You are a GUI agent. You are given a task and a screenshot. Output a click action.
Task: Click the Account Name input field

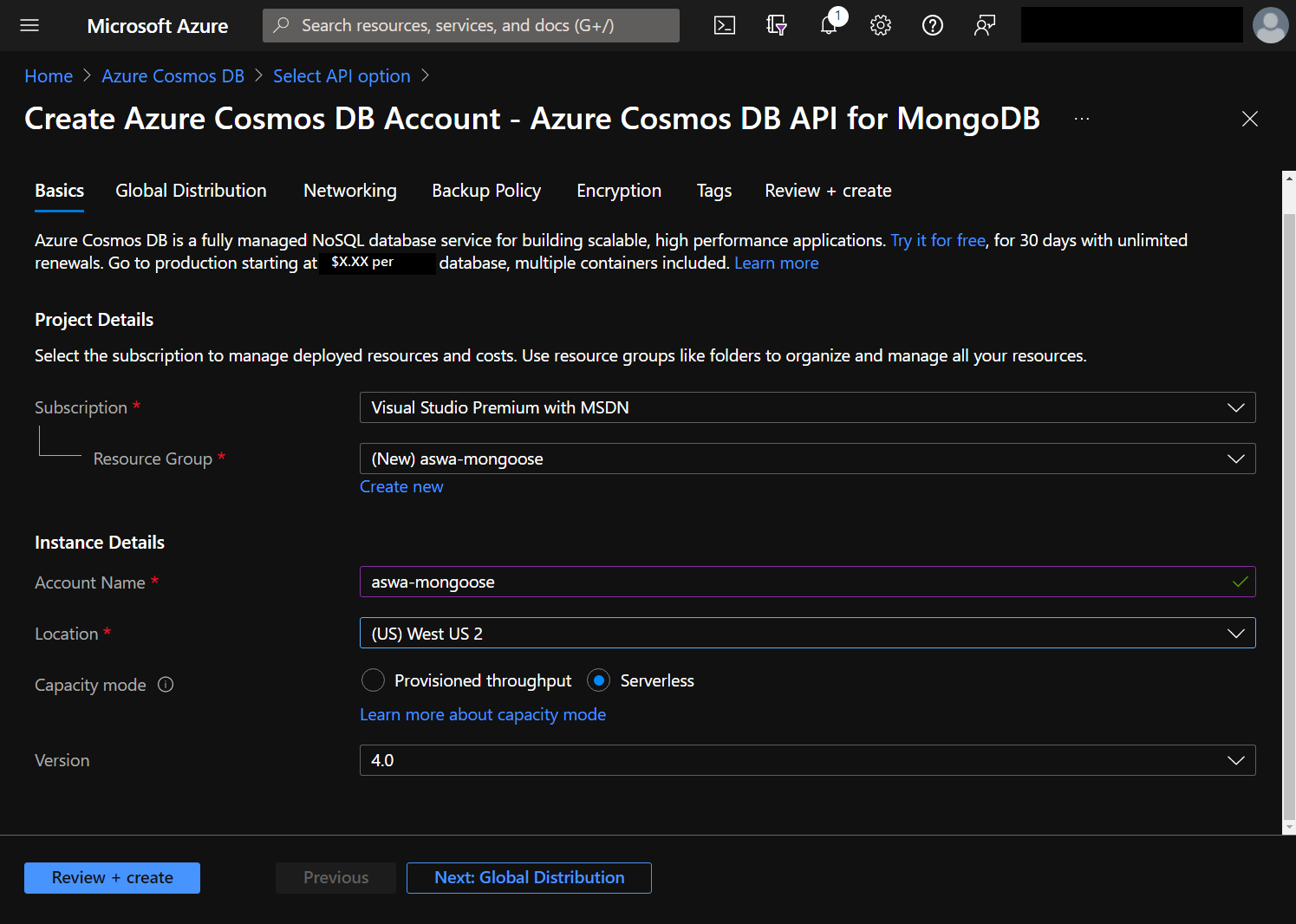click(808, 582)
